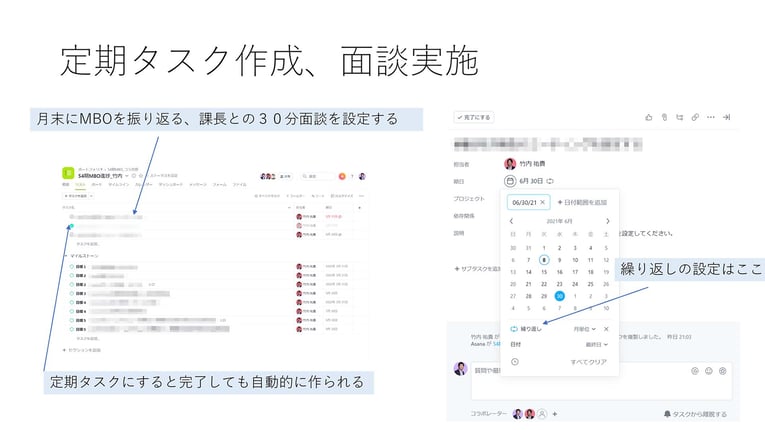Open the emoji picker in comment box

coord(709,370)
